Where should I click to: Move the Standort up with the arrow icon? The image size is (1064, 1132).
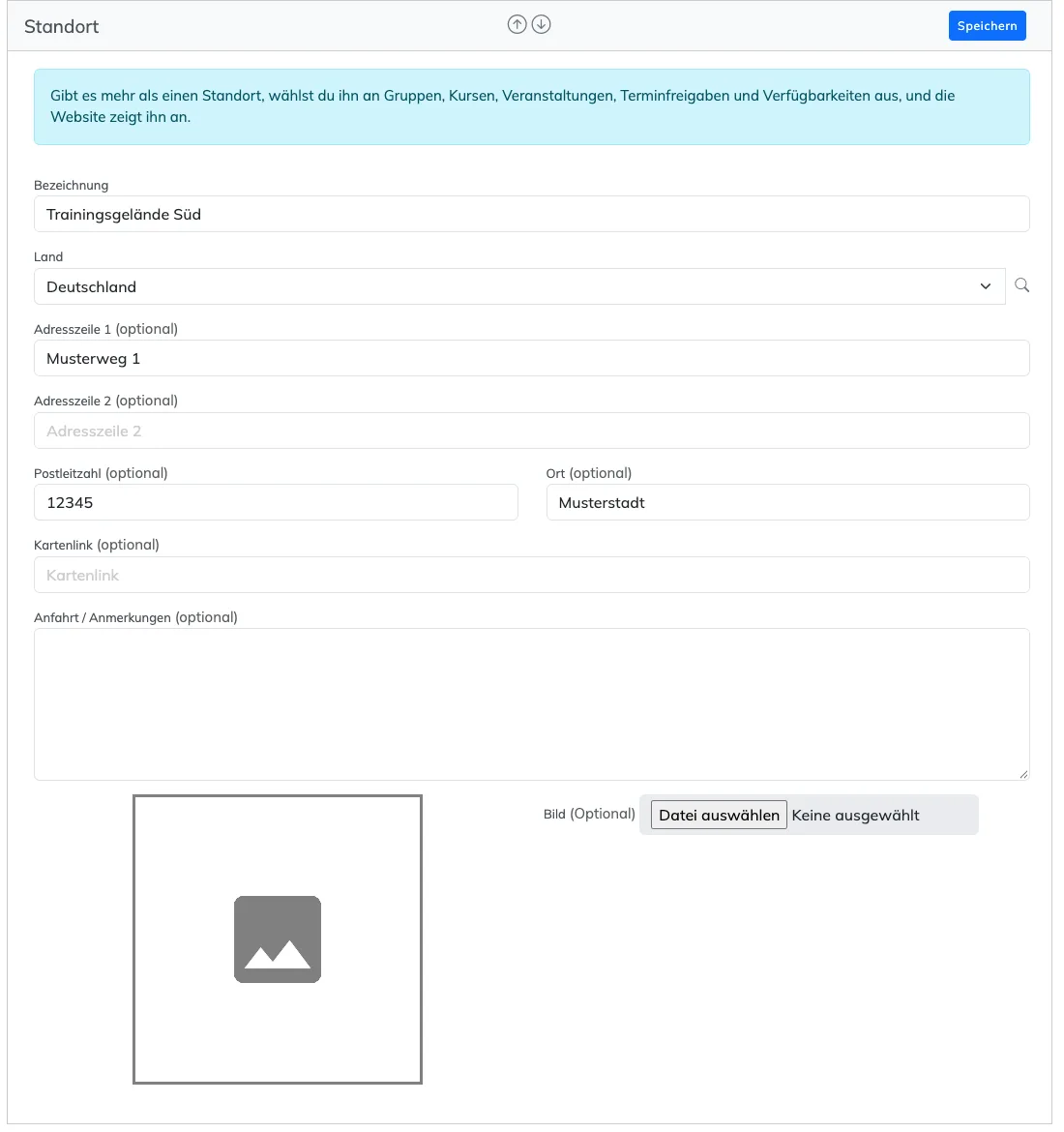click(517, 24)
